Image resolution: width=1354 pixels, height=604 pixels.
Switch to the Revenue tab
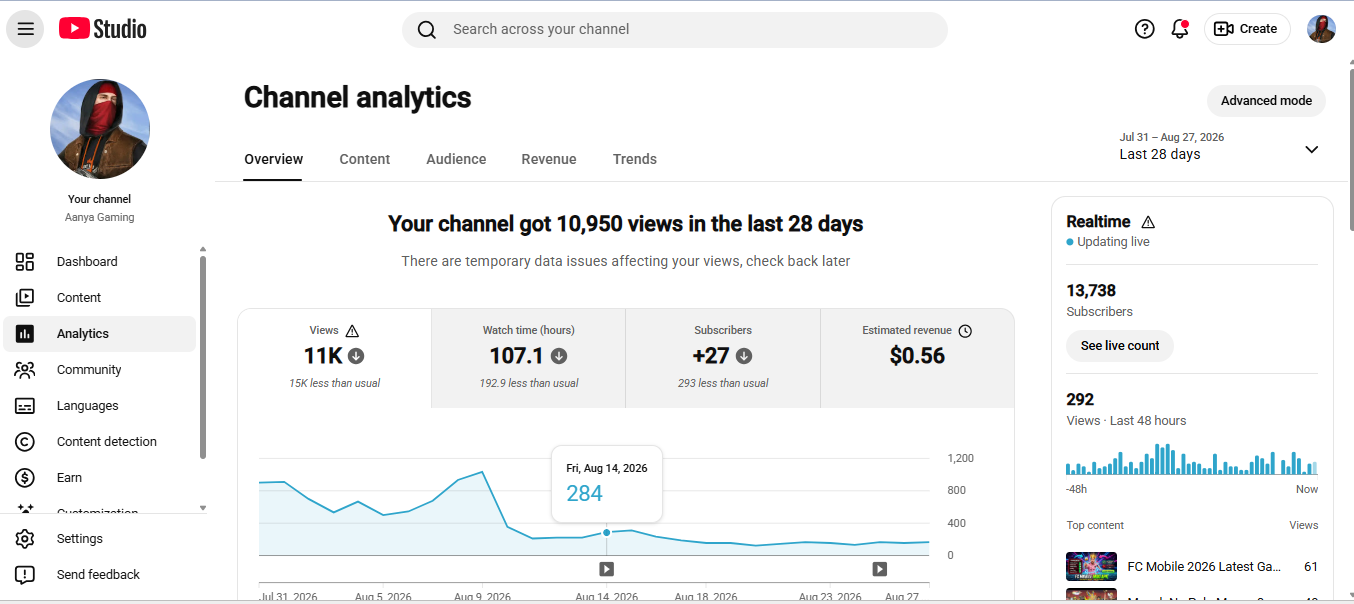(549, 159)
